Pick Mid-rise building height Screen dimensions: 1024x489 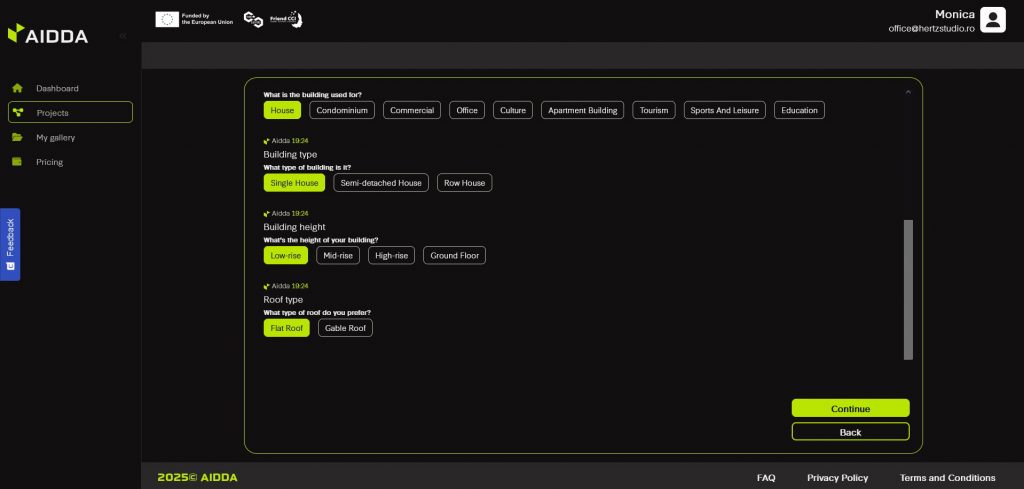tap(338, 256)
